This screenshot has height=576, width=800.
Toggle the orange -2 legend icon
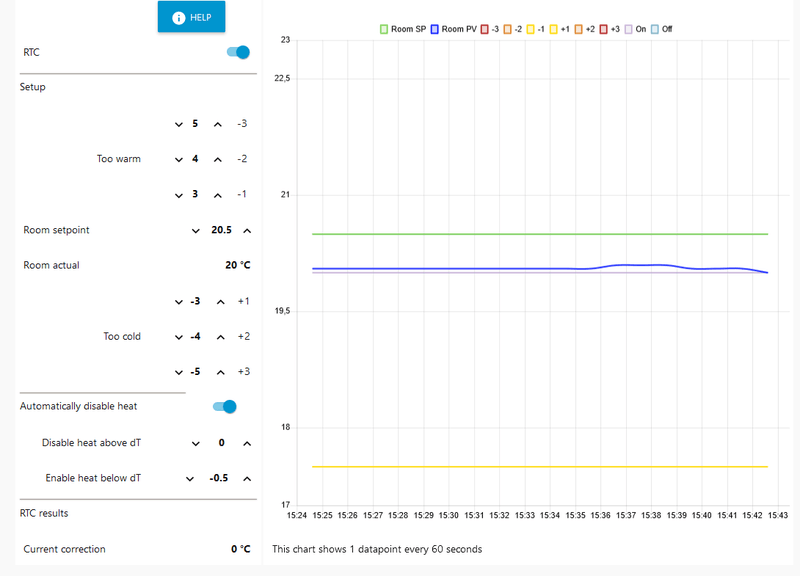pos(507,28)
